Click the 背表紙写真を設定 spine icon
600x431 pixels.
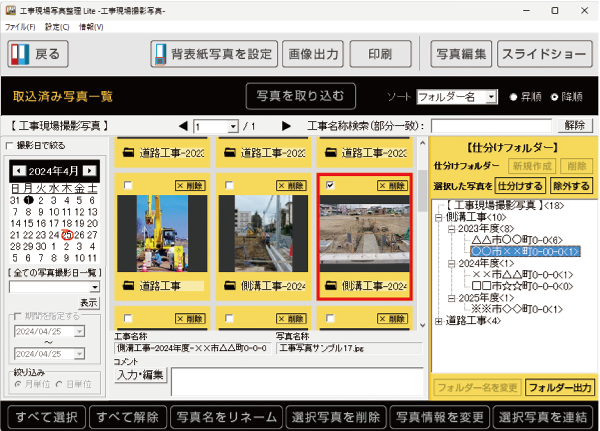(161, 54)
